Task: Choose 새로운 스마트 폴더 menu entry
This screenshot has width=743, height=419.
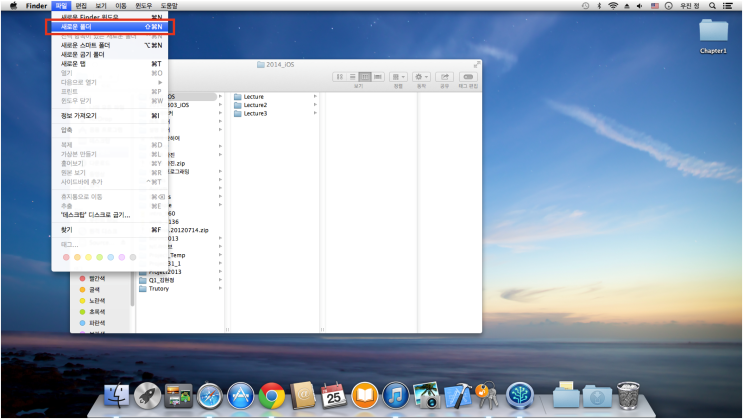Action: [109, 45]
